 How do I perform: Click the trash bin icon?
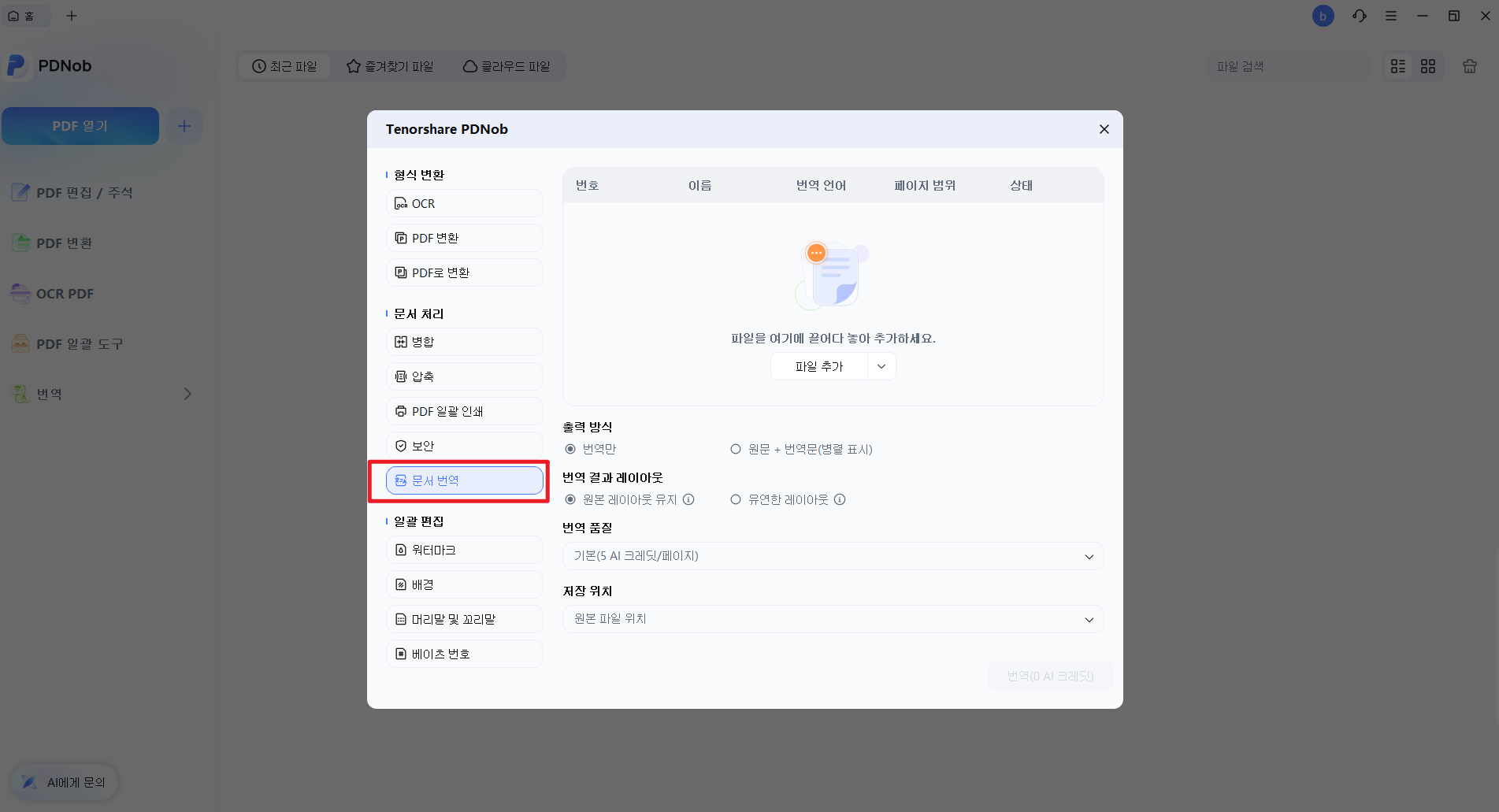pyautogui.click(x=1470, y=66)
